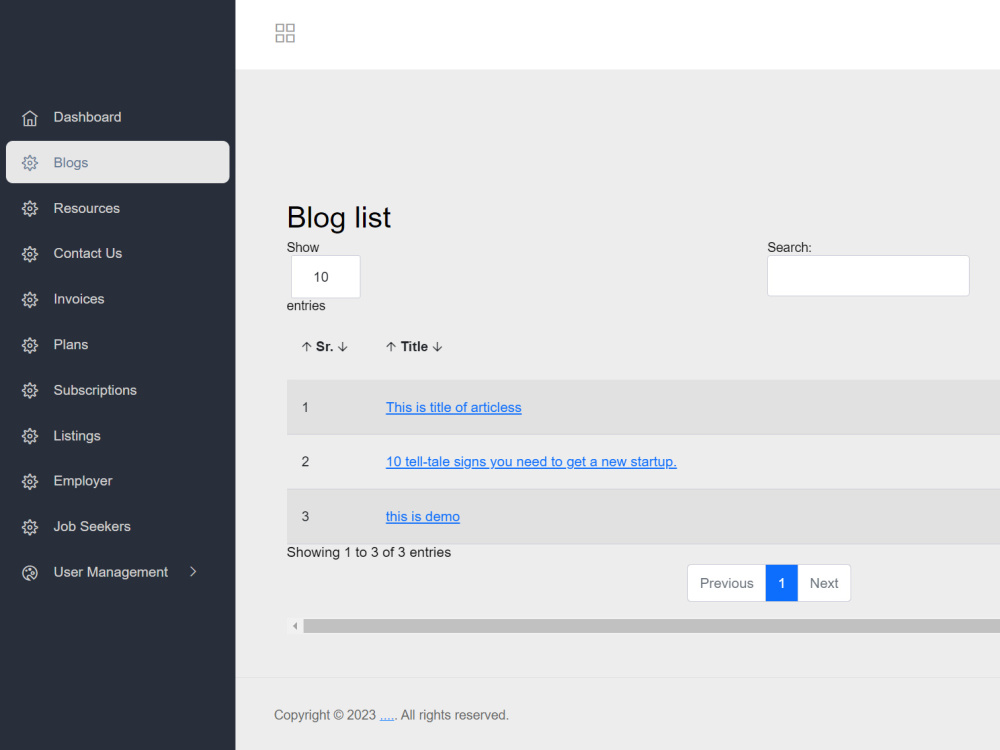The height and width of the screenshot is (750, 1000).
Task: Open Dashboard via the home icon
Action: [30, 117]
